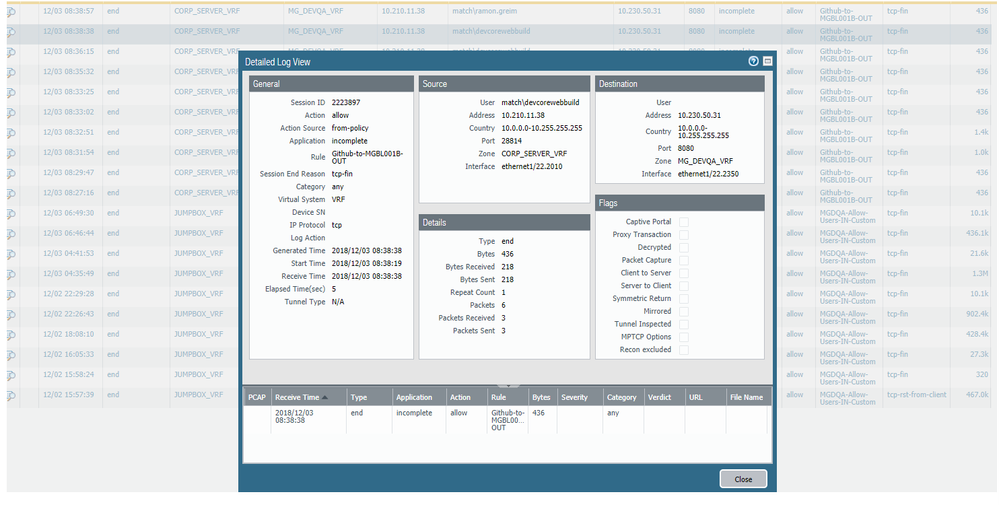Viewport: 999px width, 505px height.
Task: Open log details for 12/02 15:58:24 row
Action: [x=11, y=376]
